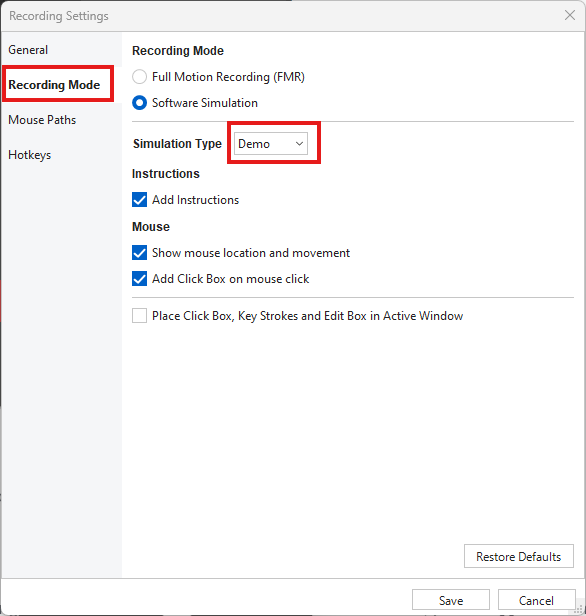
Task: Select the Recording Mode tab
Action: pyautogui.click(x=54, y=84)
